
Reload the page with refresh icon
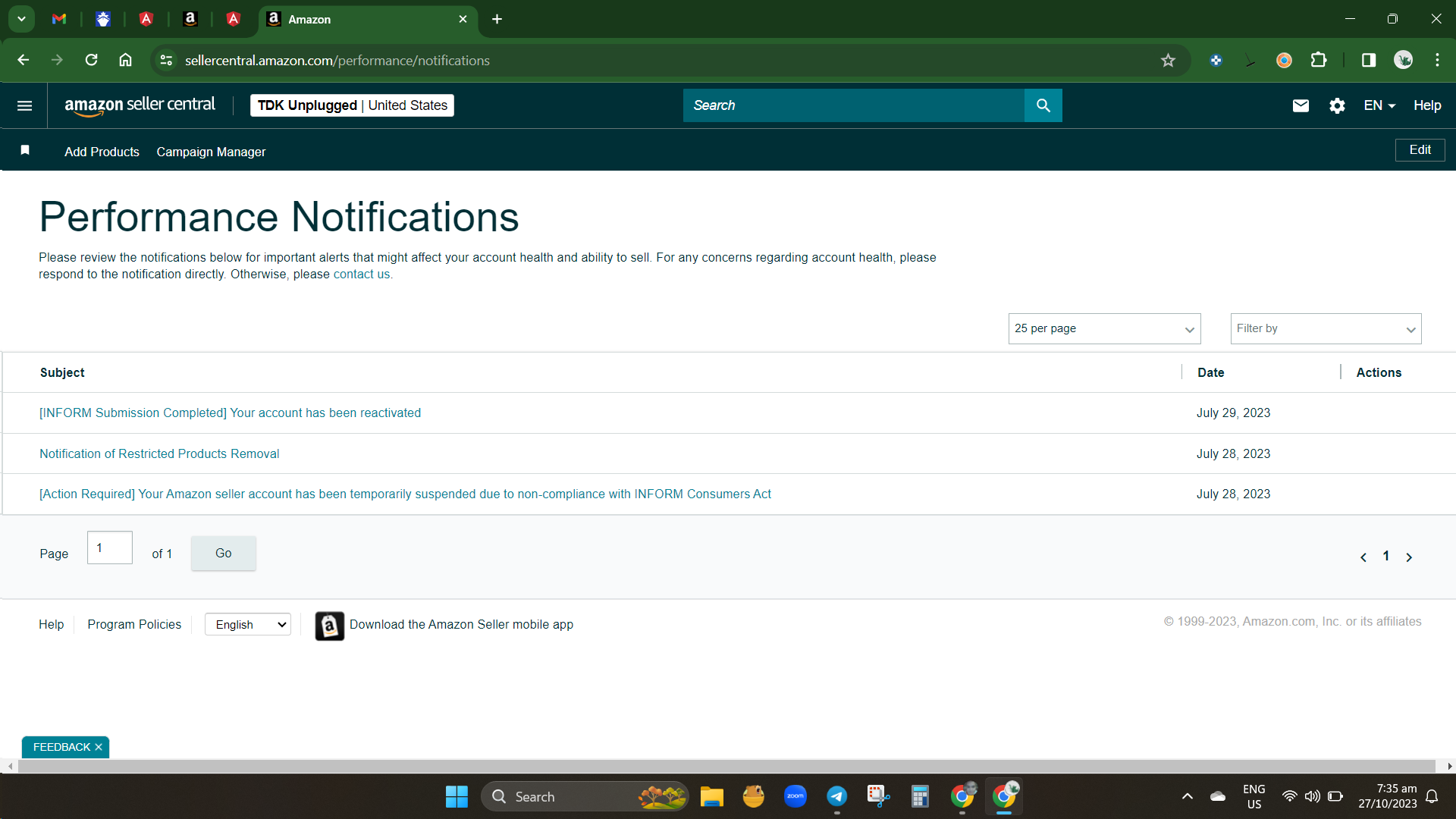pos(91,60)
